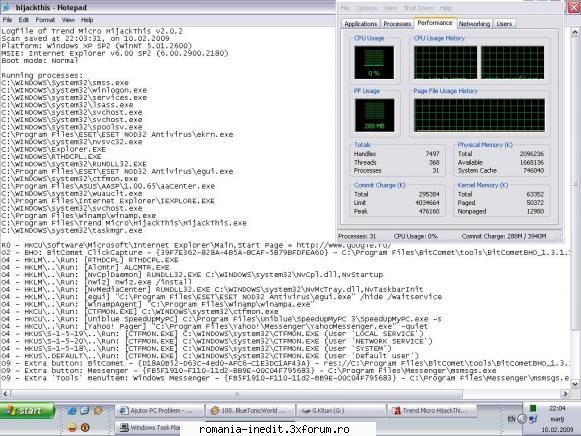Click the round orange bottom-row Quick Launch icon
Image resolution: width=581 pixels, height=436 pixels.
tap(85, 427)
